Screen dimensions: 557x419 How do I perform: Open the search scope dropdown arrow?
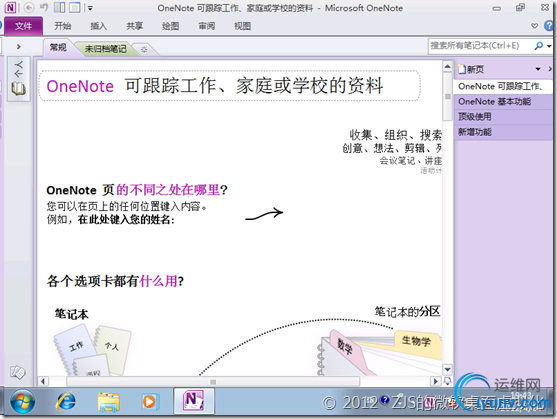pos(549,46)
